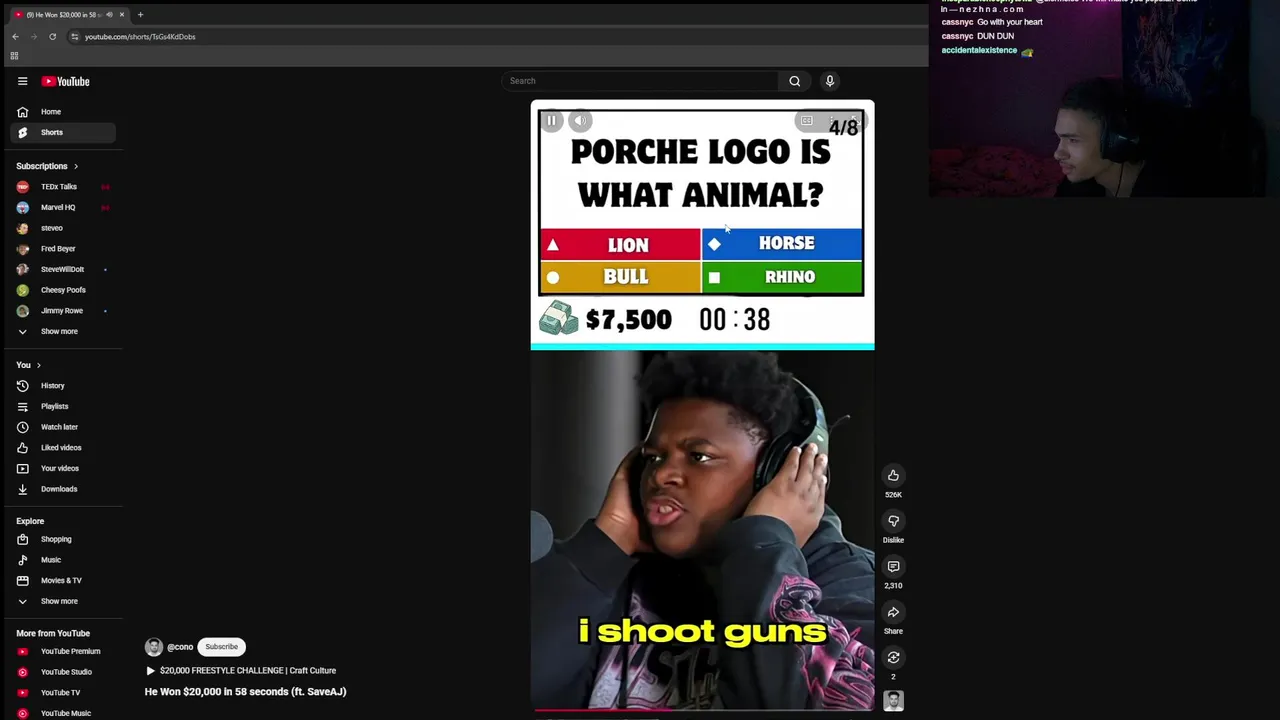The height and width of the screenshot is (720, 1280).
Task: Mute the Short using speaker icon
Action: [x=581, y=120]
